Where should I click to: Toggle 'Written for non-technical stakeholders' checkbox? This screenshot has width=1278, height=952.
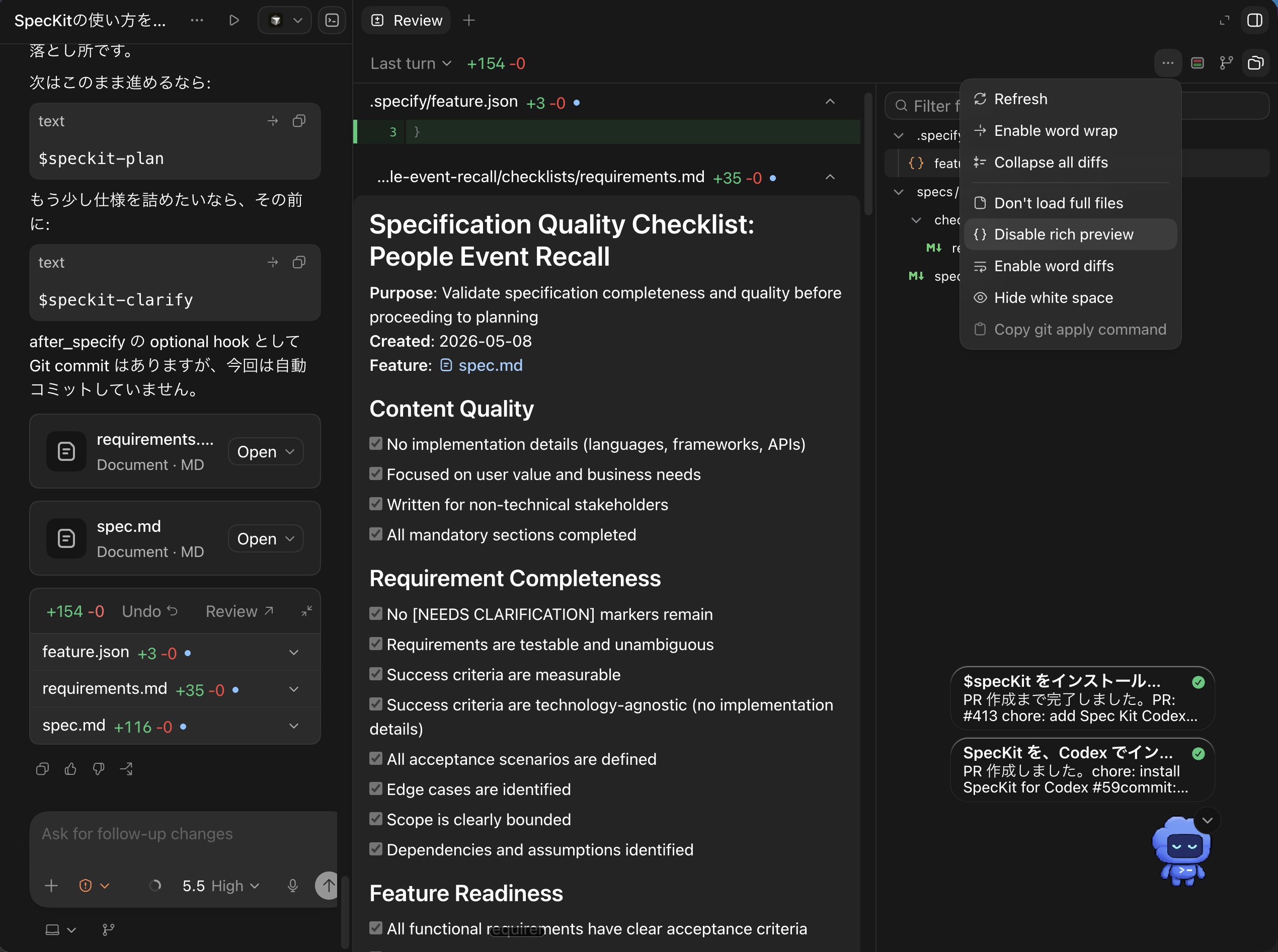tap(376, 504)
